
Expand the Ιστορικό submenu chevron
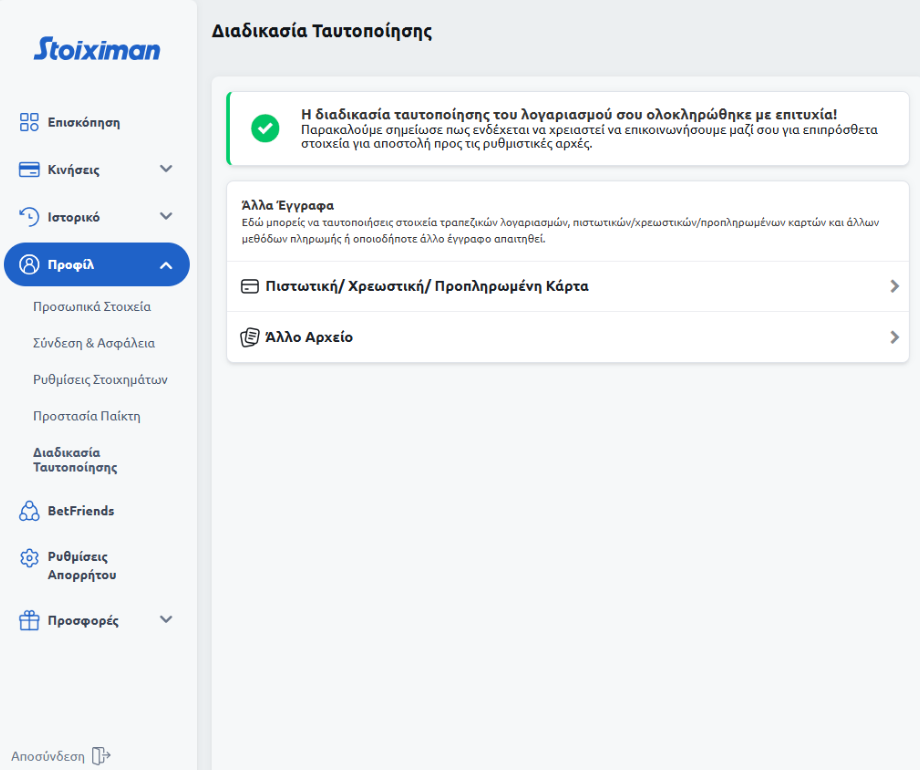[x=166, y=216]
